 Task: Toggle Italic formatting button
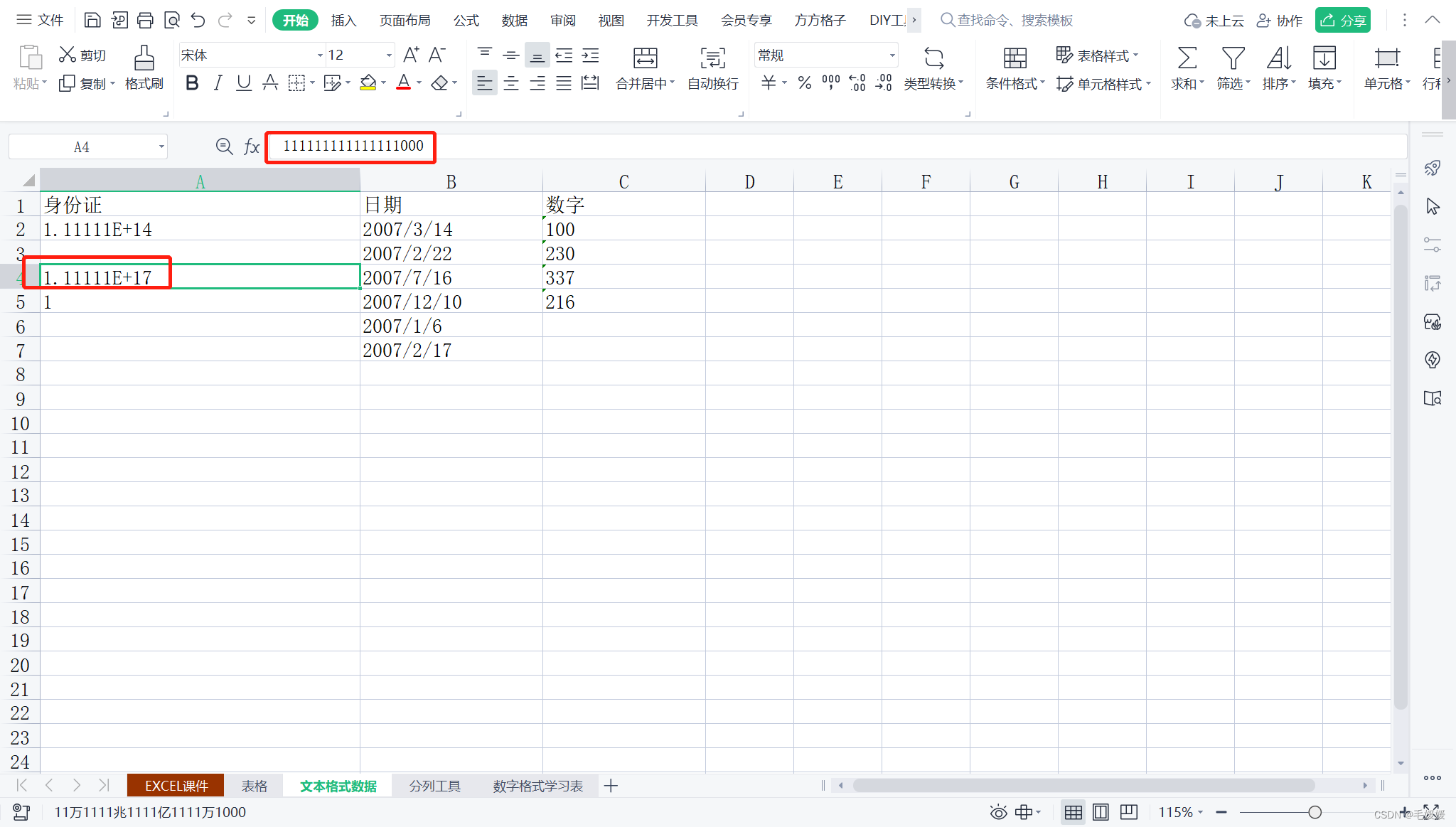218,83
